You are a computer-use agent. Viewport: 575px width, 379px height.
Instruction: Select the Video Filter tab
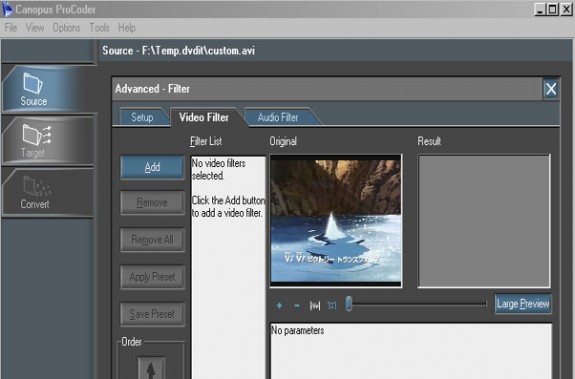click(204, 117)
